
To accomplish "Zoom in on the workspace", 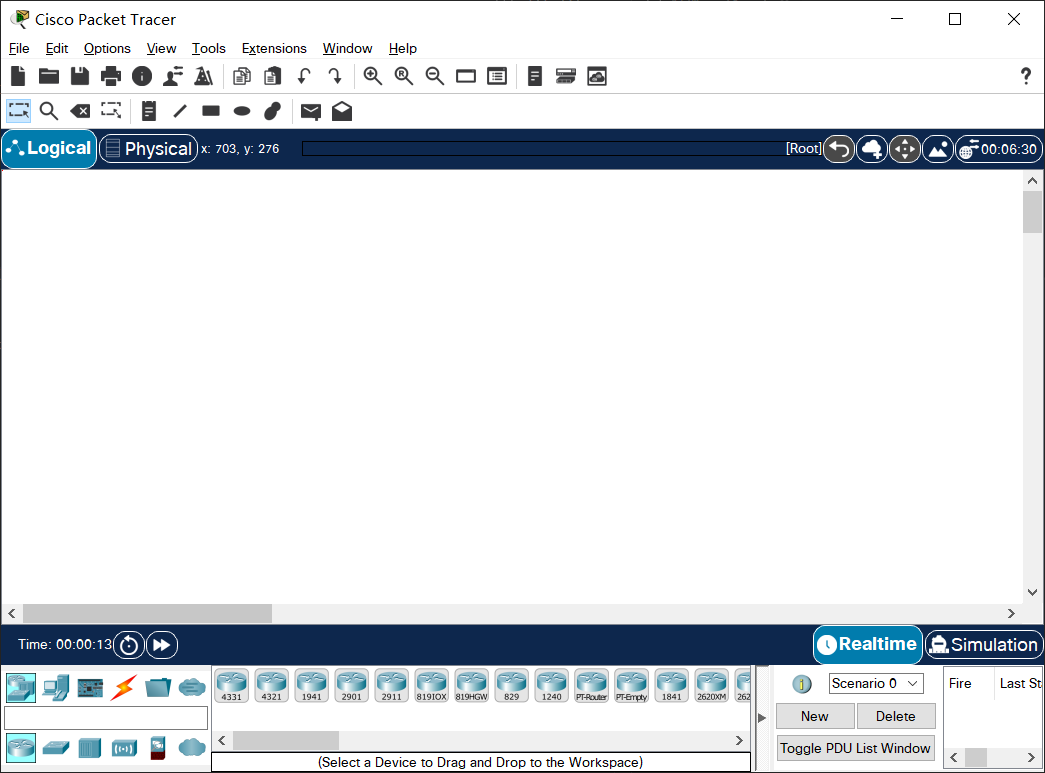I will click(x=373, y=76).
